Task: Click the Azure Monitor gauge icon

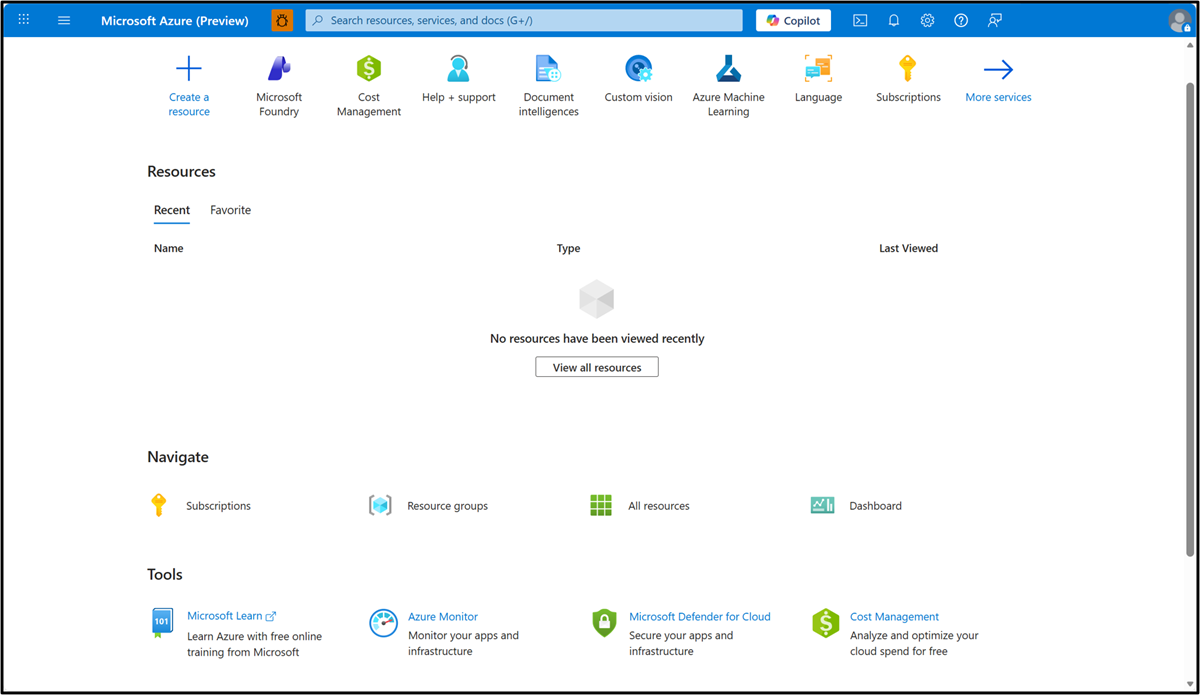Action: [x=383, y=622]
